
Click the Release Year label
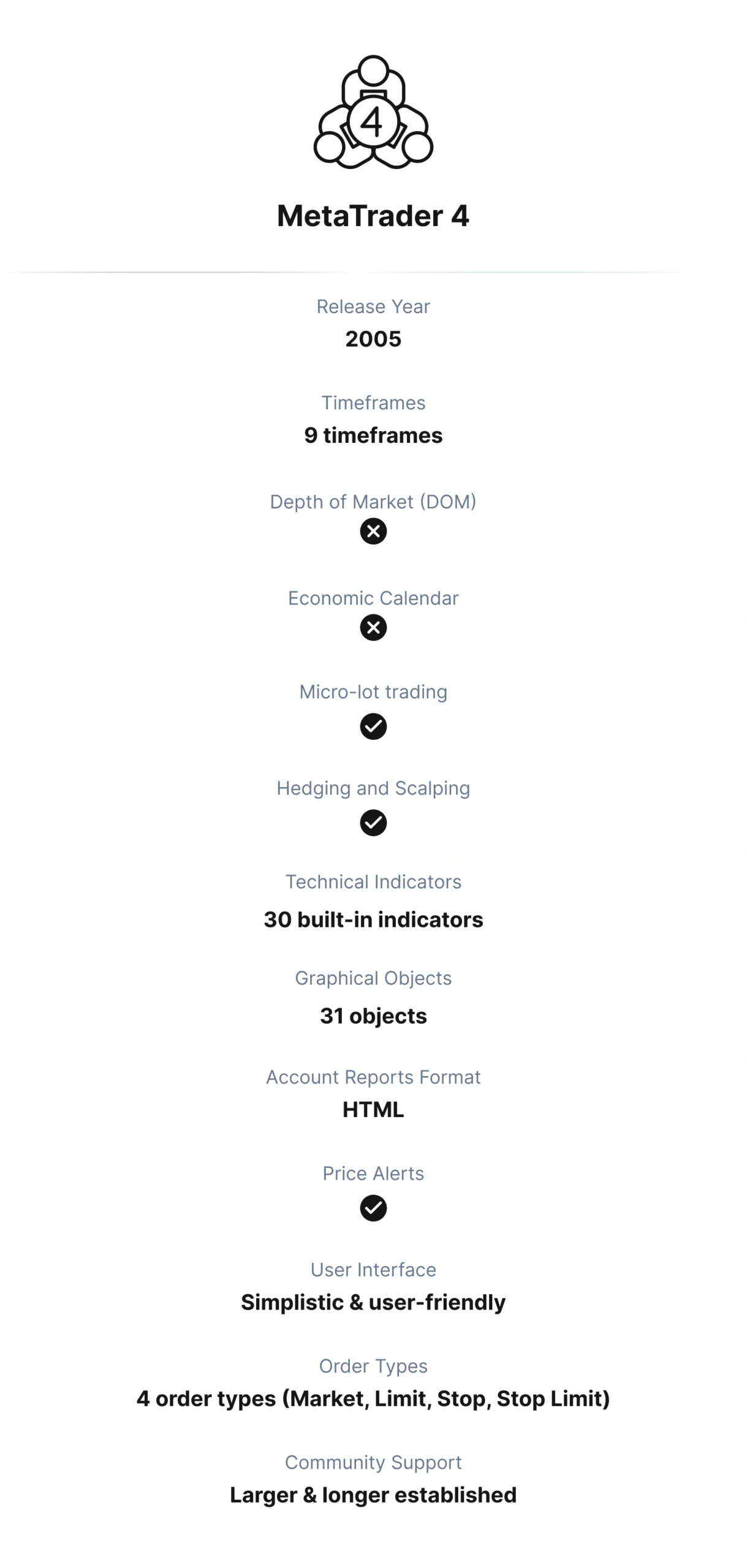point(373,306)
